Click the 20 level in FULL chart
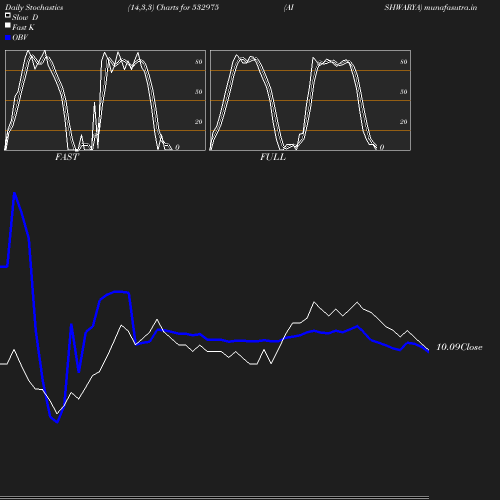The width and height of the screenshot is (500, 500). [404, 122]
